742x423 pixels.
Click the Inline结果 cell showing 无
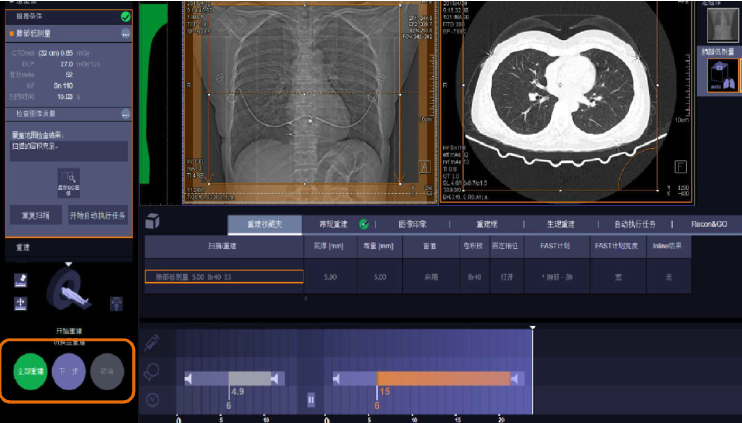click(x=669, y=277)
